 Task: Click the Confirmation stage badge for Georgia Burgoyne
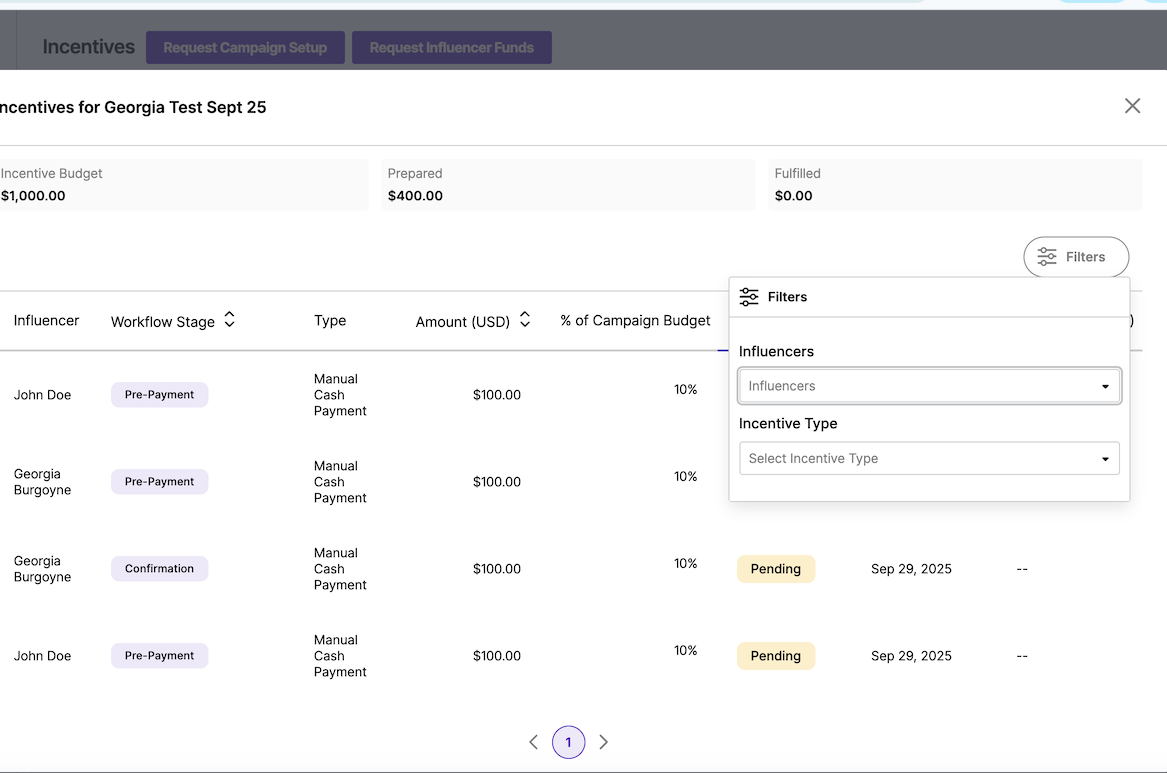(159, 569)
